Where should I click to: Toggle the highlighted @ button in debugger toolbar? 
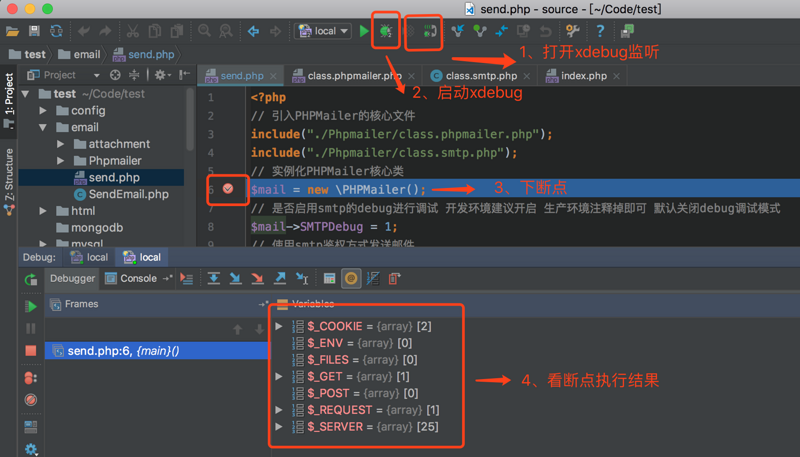(351, 279)
